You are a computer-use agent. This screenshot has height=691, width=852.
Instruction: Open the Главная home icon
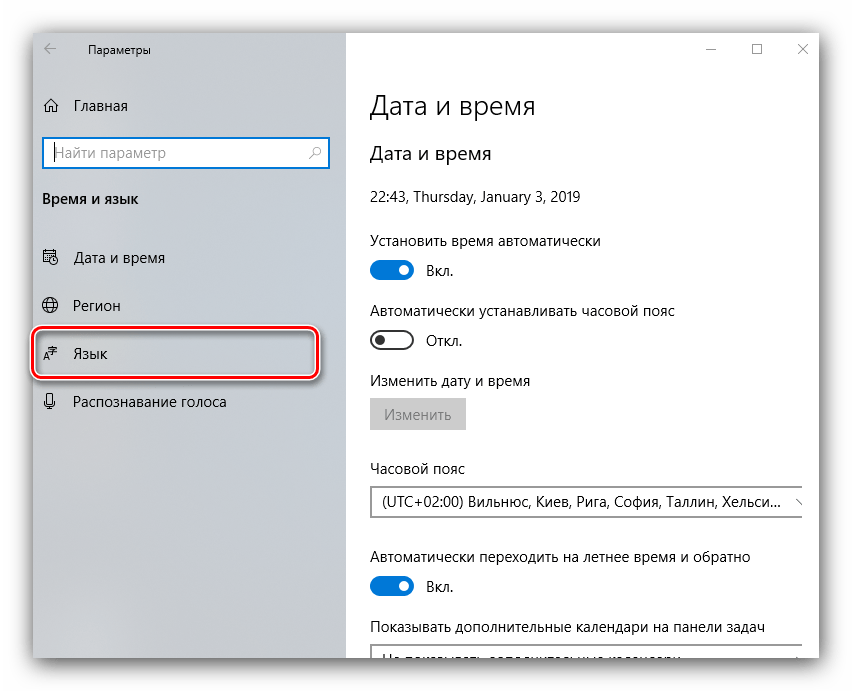click(51, 106)
